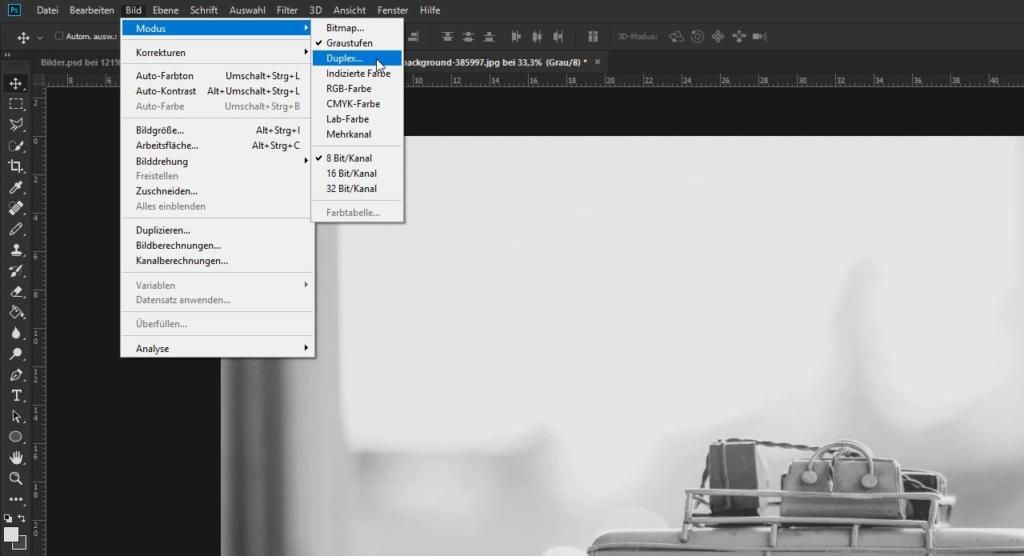Select the Move tool in the toolbox
The width and height of the screenshot is (1024, 556).
[x=16, y=83]
